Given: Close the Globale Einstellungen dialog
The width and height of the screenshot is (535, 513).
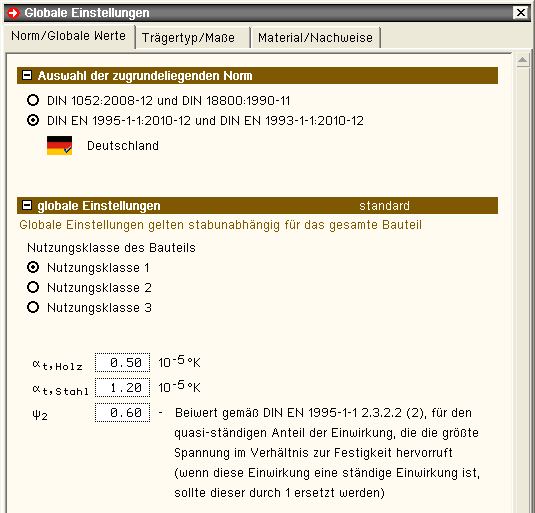Looking at the screenshot, I should (521, 13).
